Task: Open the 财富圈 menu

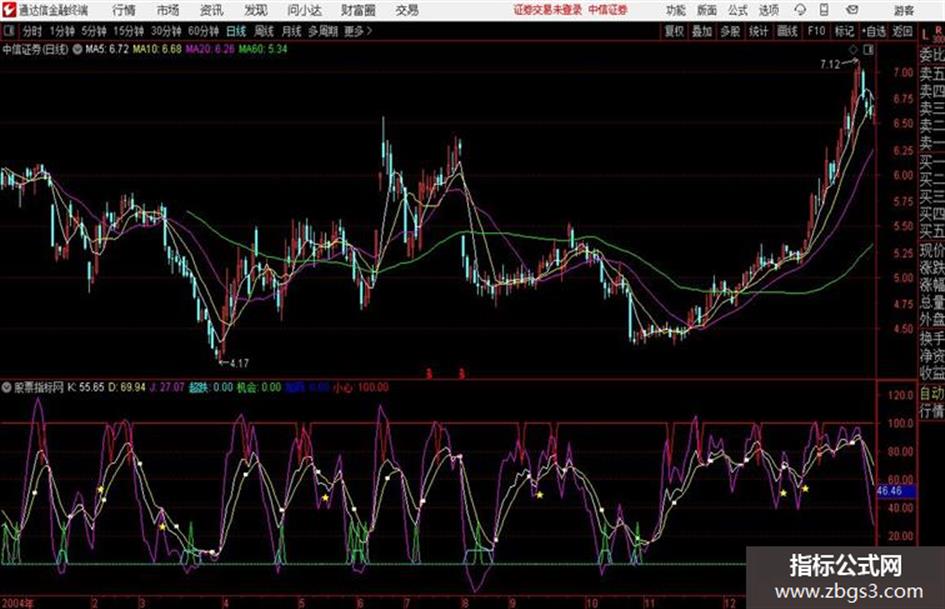Action: point(358,10)
